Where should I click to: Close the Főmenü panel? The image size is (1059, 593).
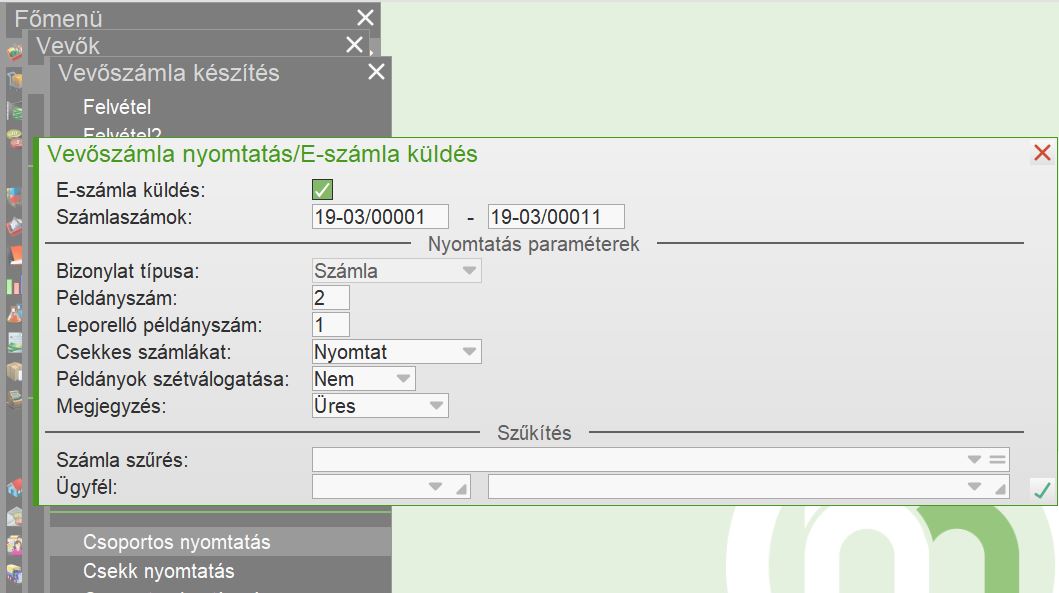(365, 18)
